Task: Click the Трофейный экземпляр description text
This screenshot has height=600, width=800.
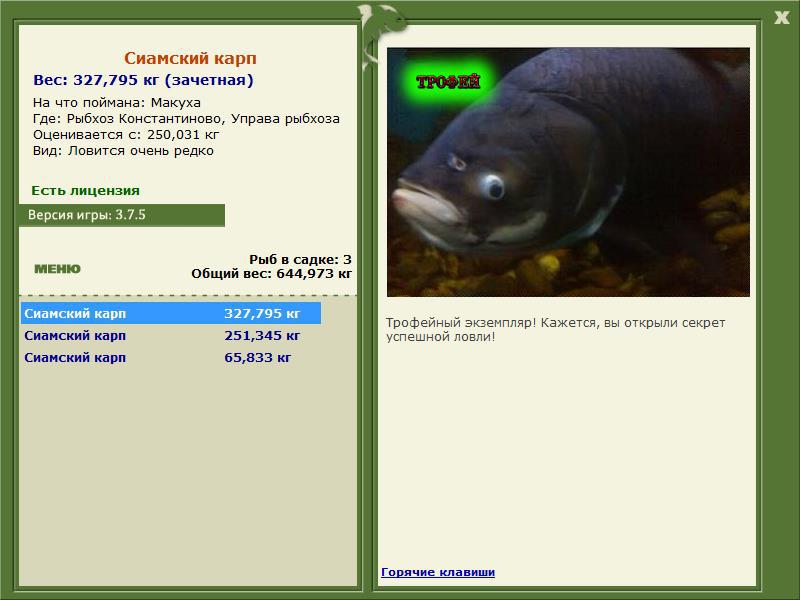Action: pos(555,330)
